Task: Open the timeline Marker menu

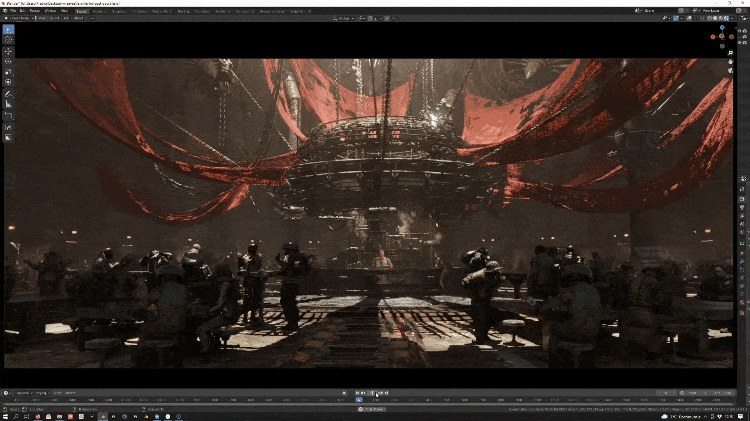Action: click(70, 393)
